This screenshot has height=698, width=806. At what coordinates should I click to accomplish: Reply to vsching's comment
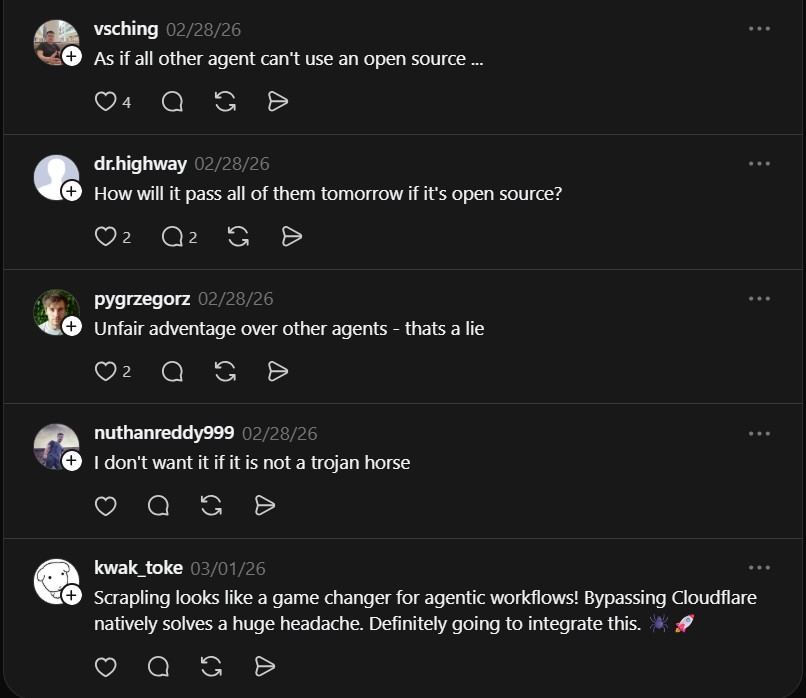(x=172, y=101)
